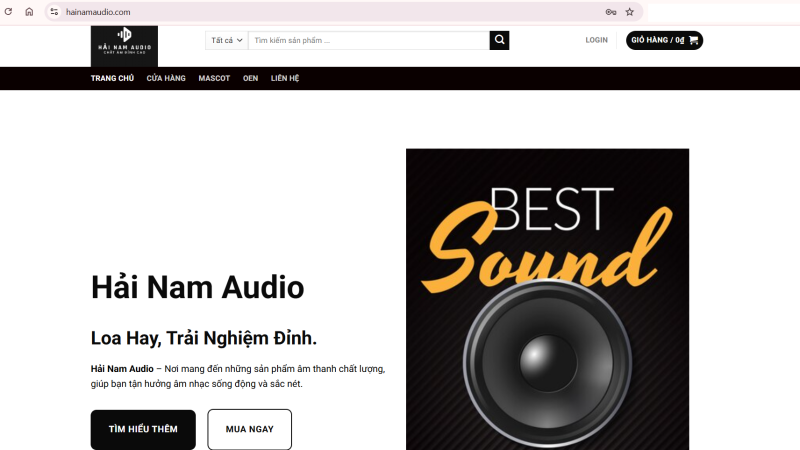Open the OEN navigation item
The width and height of the screenshot is (800, 450).
click(x=250, y=78)
